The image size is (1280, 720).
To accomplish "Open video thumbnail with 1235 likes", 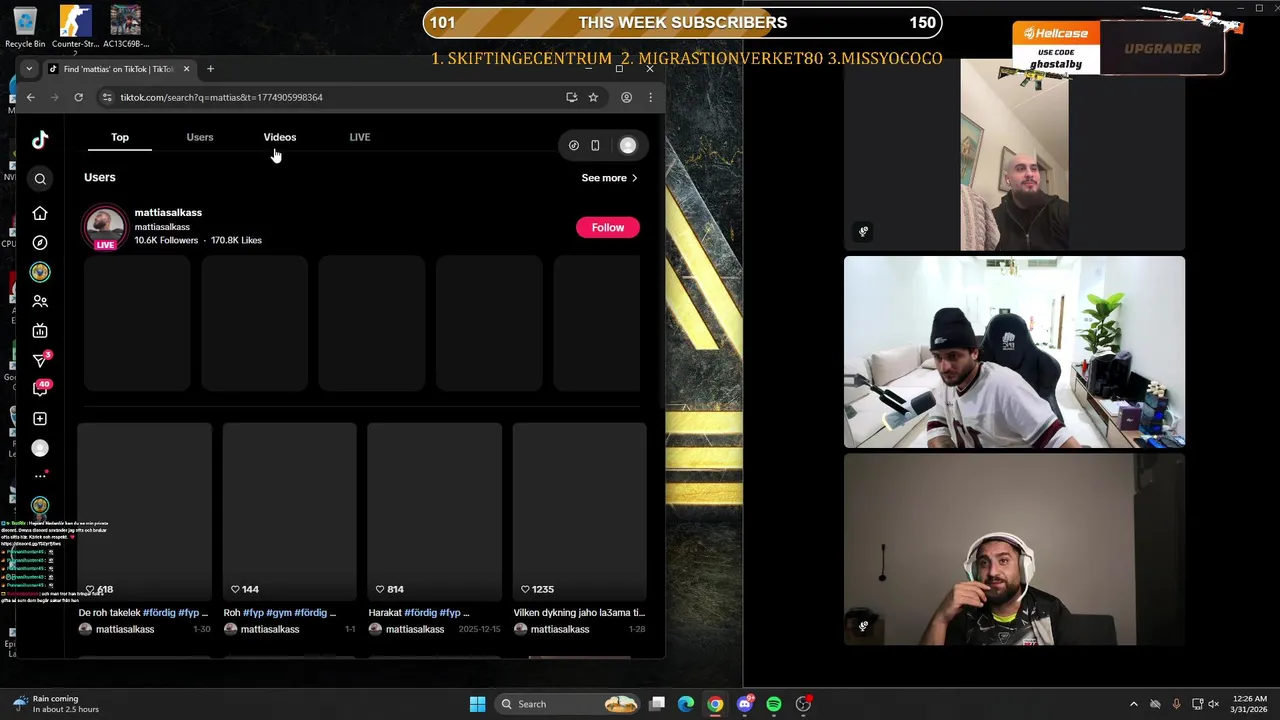I will pos(580,510).
